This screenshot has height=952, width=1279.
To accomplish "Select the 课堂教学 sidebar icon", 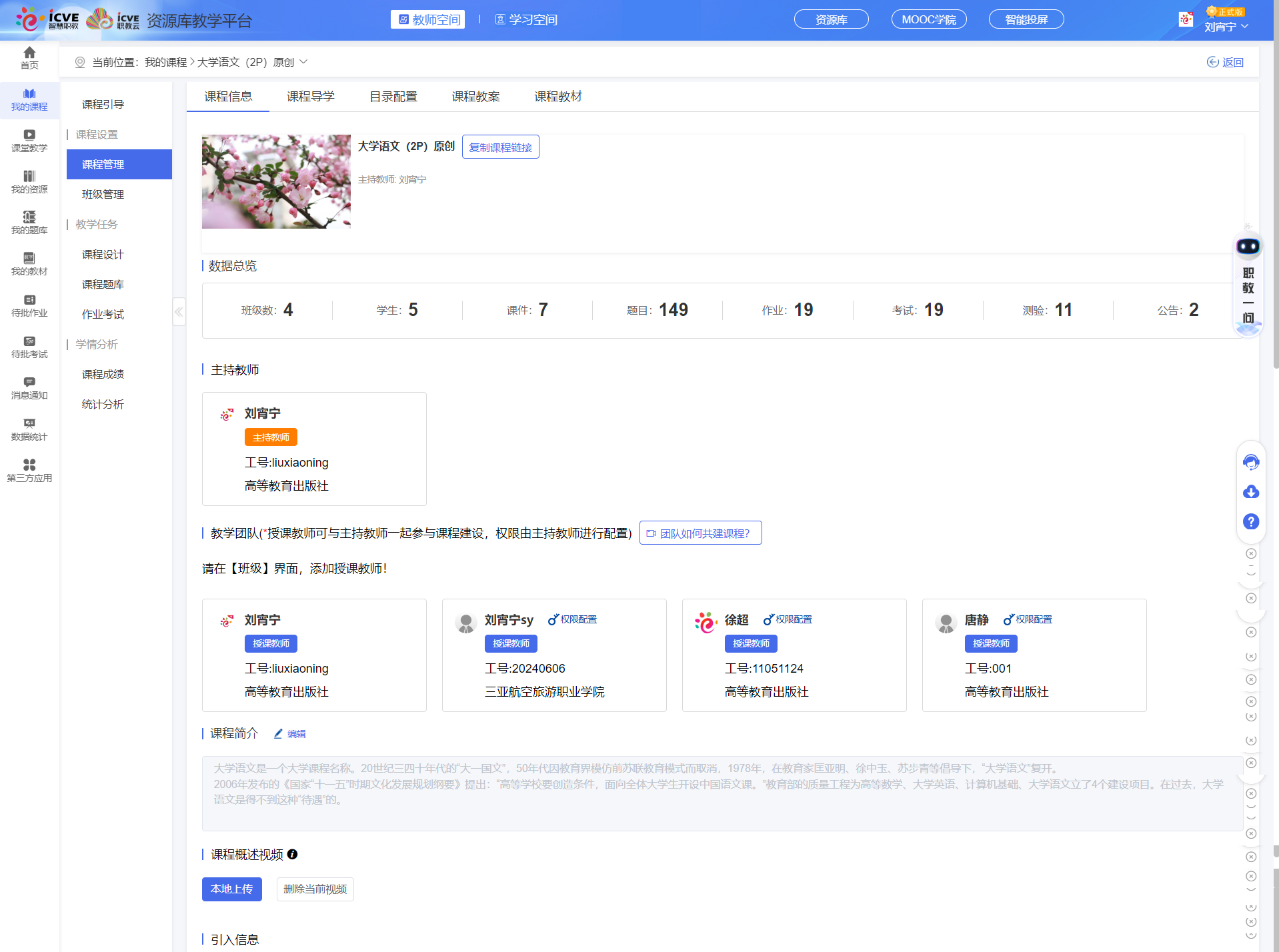I will point(29,140).
